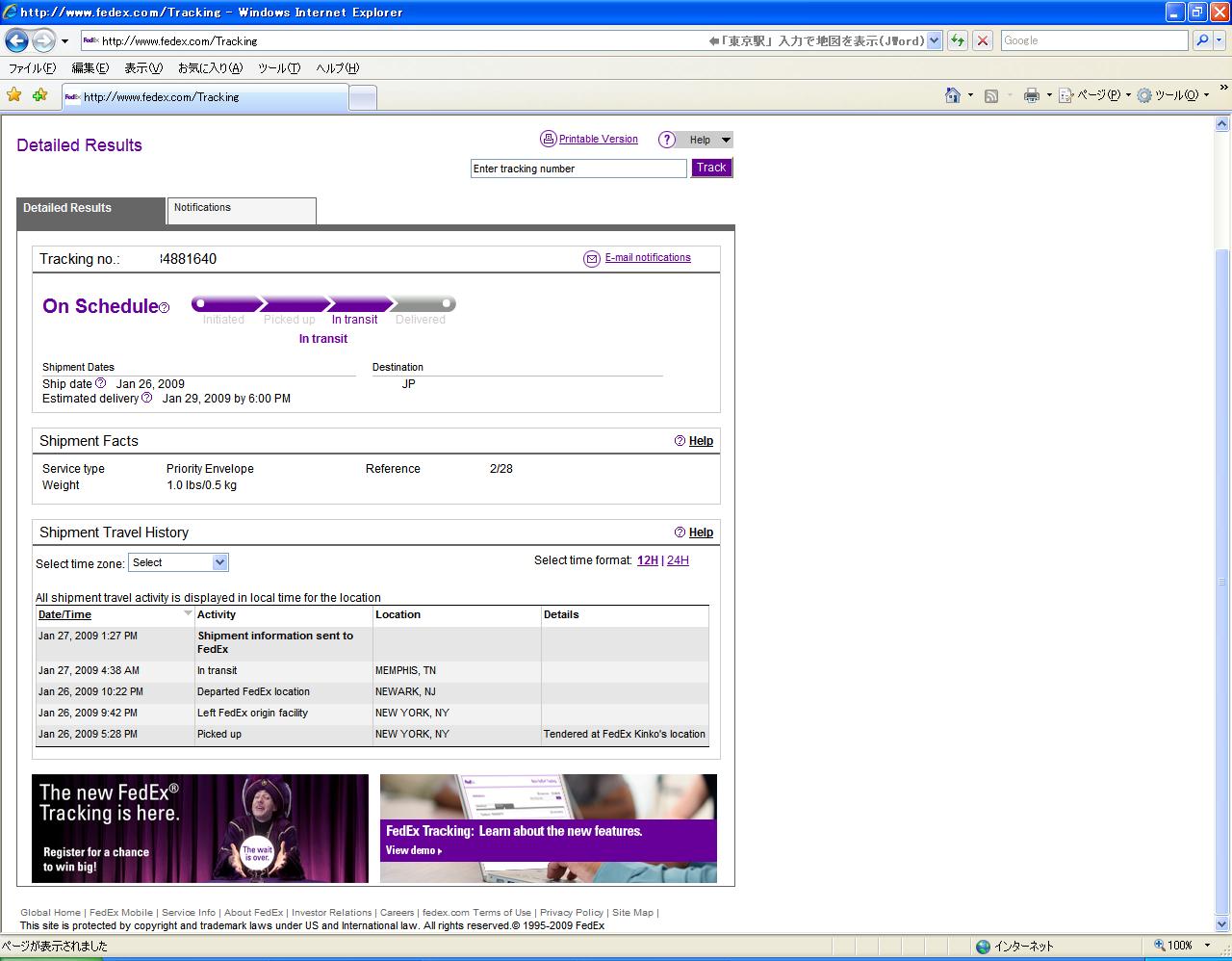
Task: Click the Date/Time sort arrow icon
Action: pos(188,613)
